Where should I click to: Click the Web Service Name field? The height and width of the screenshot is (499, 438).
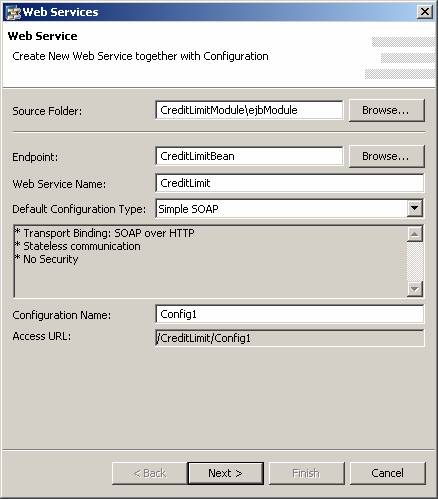(x=289, y=183)
